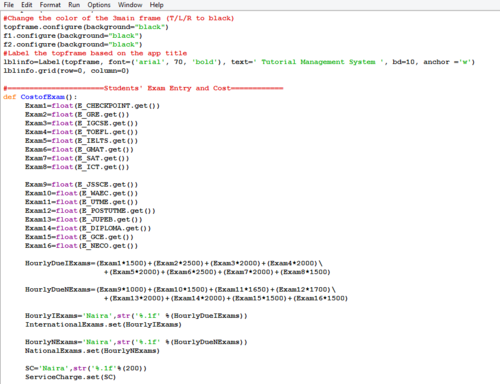Click the Exam13 E_JUPEB line
Viewport: 500px width, 384px height.
coord(84,219)
